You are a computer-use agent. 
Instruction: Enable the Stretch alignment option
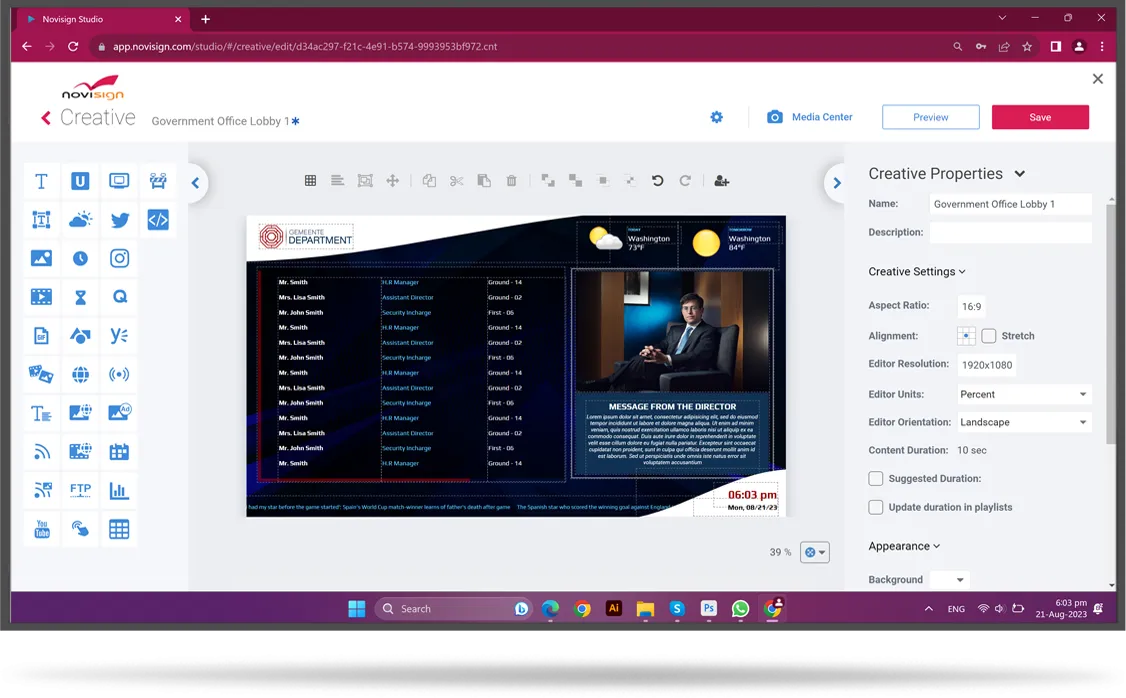tap(988, 336)
